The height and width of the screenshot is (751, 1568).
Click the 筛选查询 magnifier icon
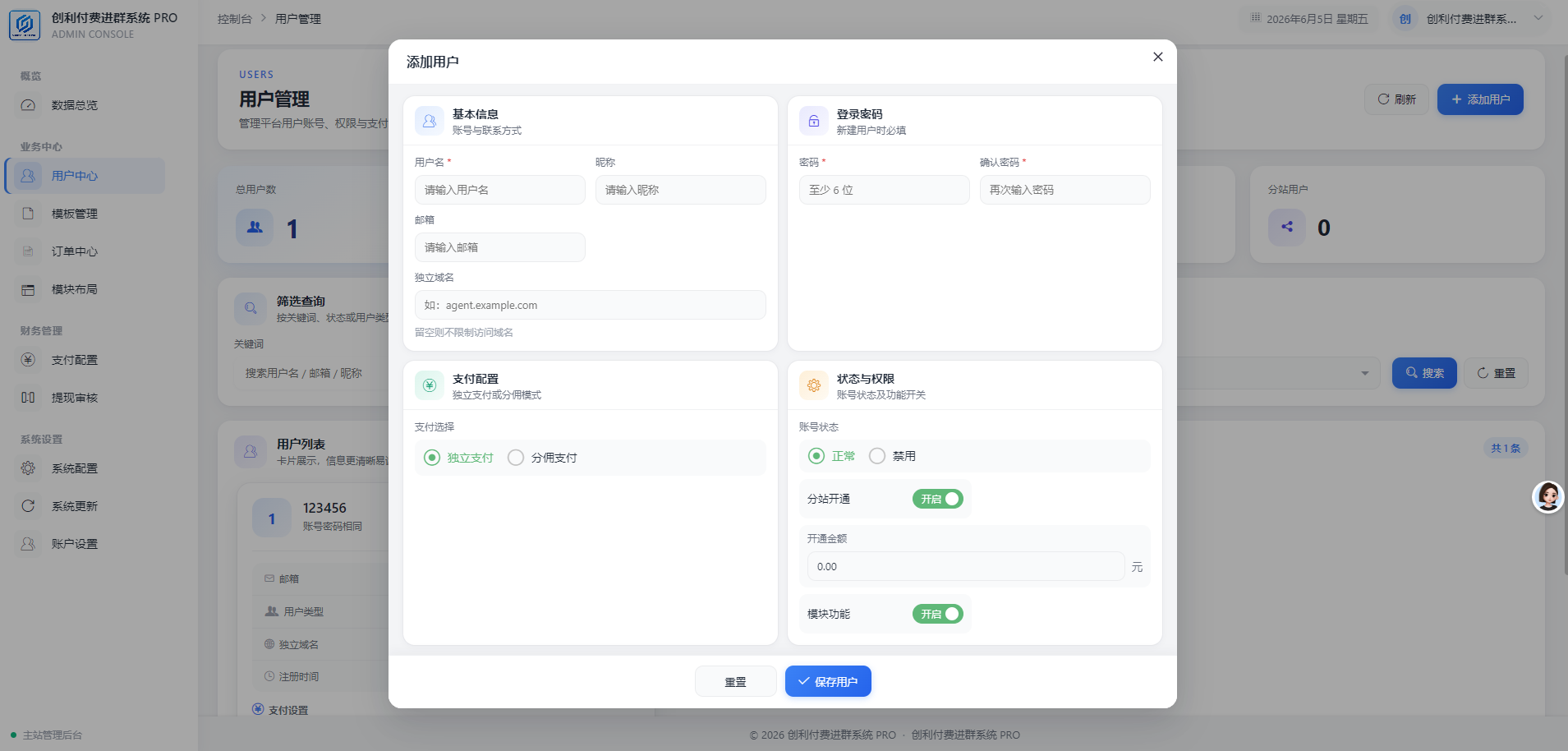(x=251, y=308)
